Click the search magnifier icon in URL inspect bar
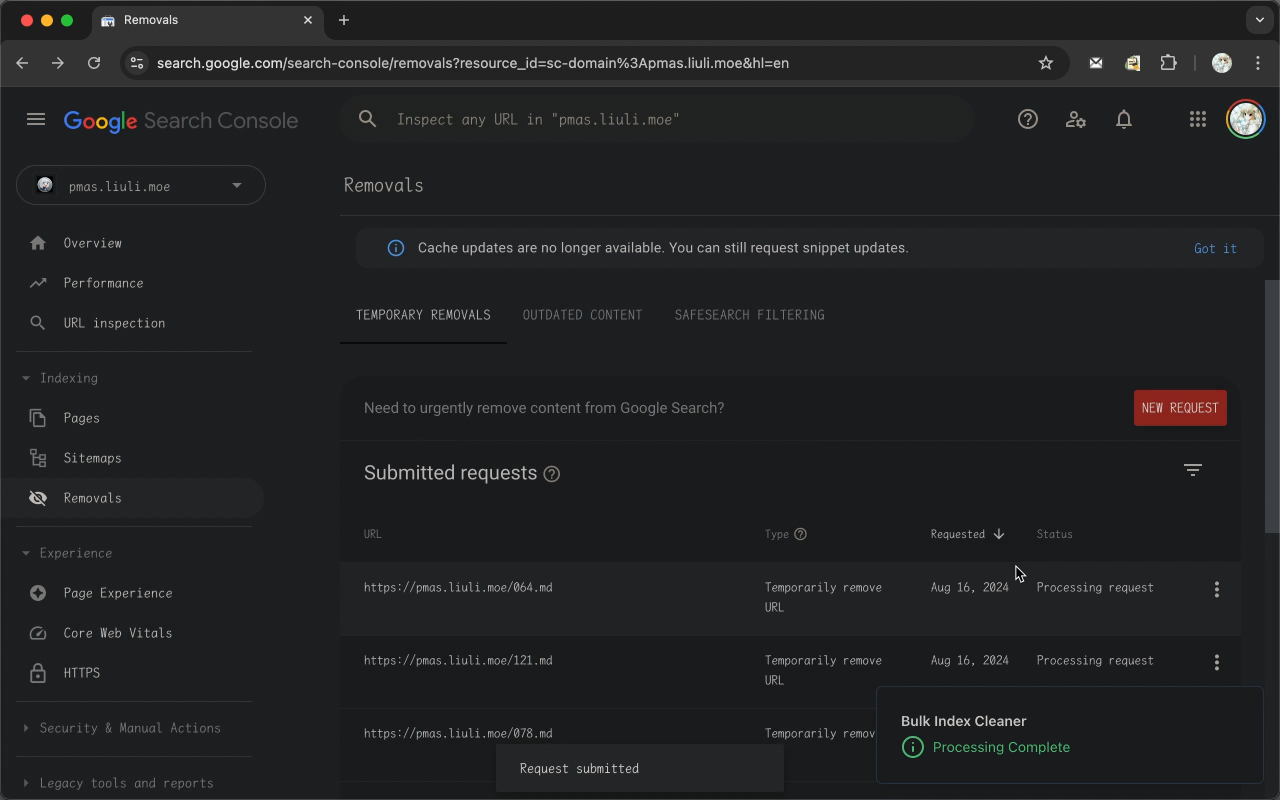This screenshot has width=1280, height=800. tap(368, 119)
